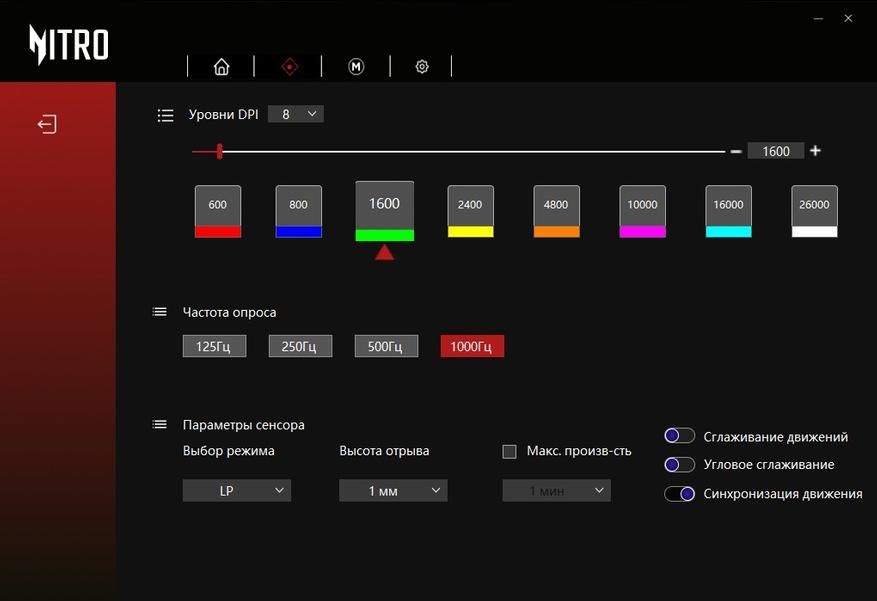The image size is (877, 601).
Task: Select the 26000 DPI level
Action: 814,205
